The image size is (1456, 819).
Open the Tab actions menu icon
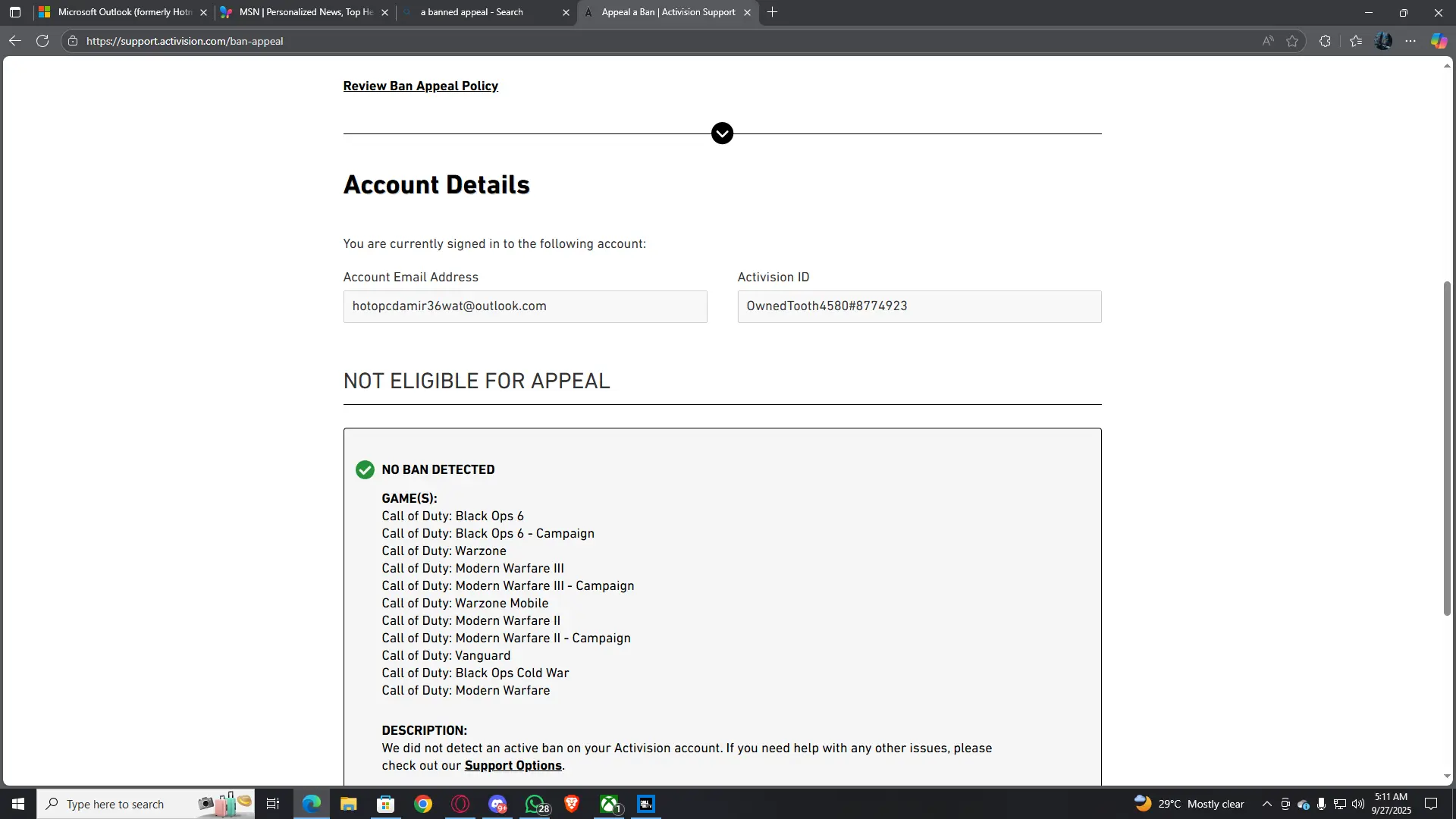click(14, 12)
